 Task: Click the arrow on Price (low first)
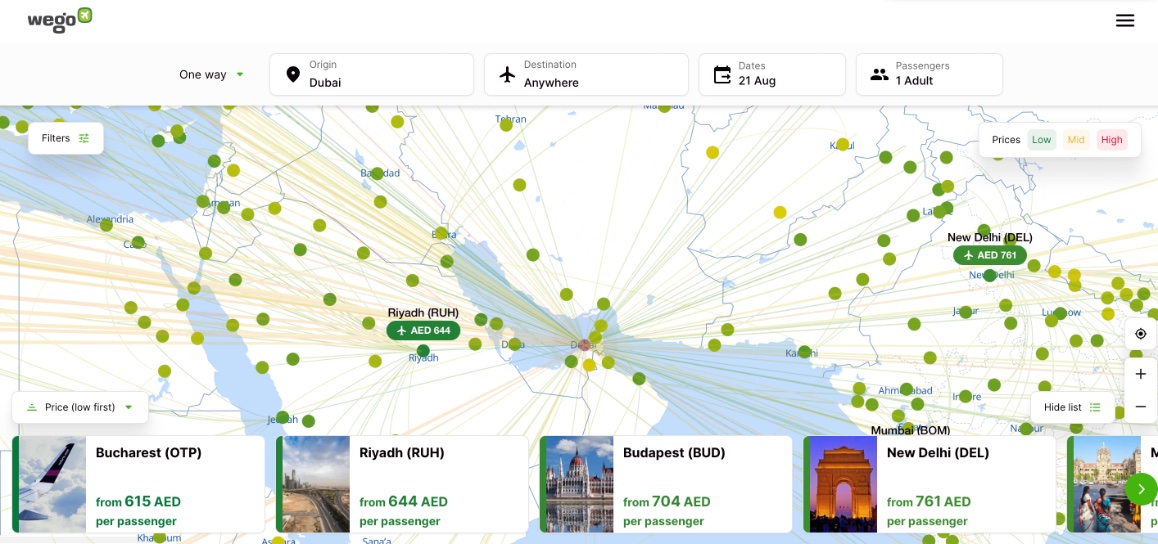point(129,407)
